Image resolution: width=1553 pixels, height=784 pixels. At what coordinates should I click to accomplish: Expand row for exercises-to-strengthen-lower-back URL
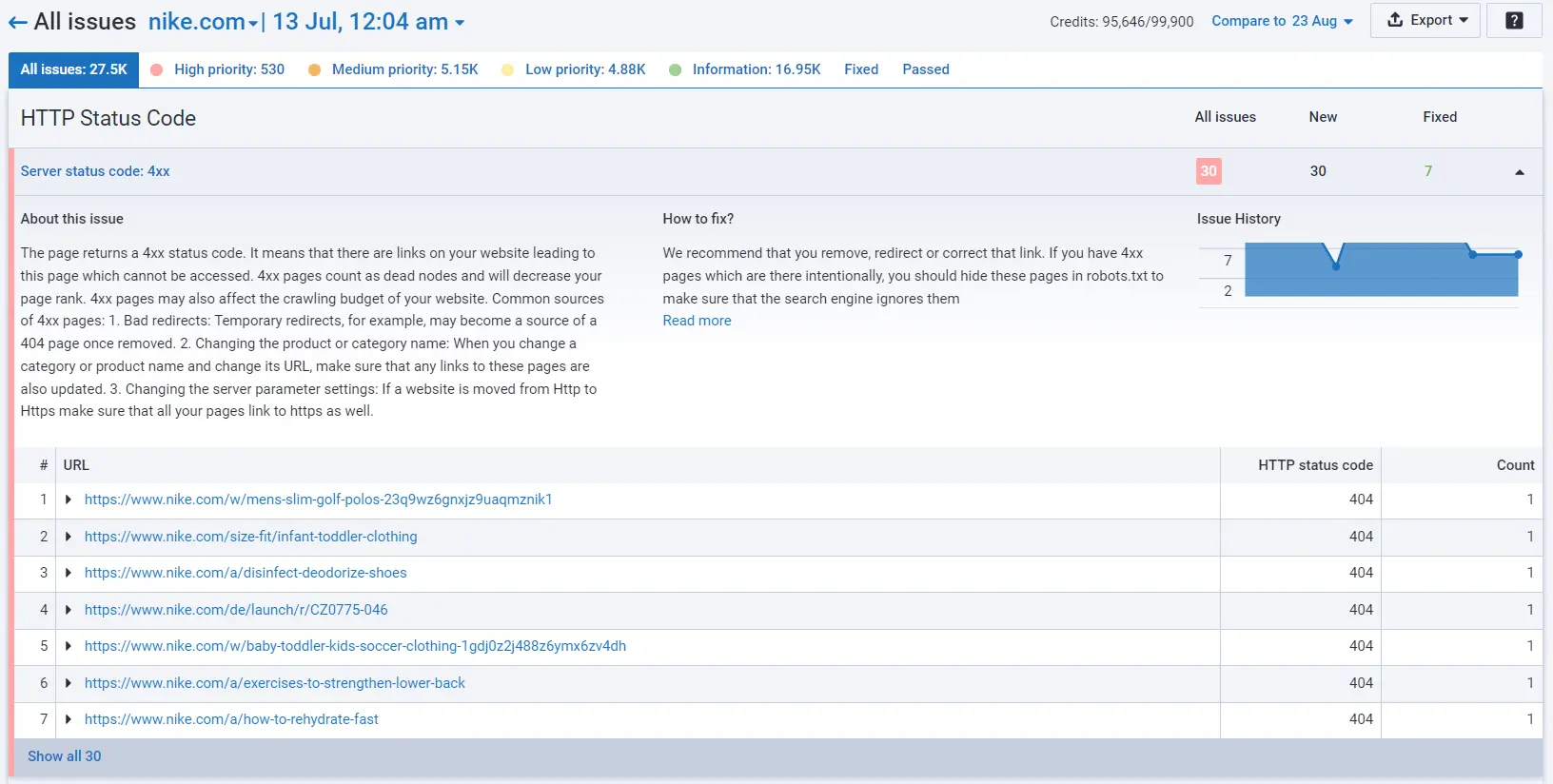[x=69, y=683]
